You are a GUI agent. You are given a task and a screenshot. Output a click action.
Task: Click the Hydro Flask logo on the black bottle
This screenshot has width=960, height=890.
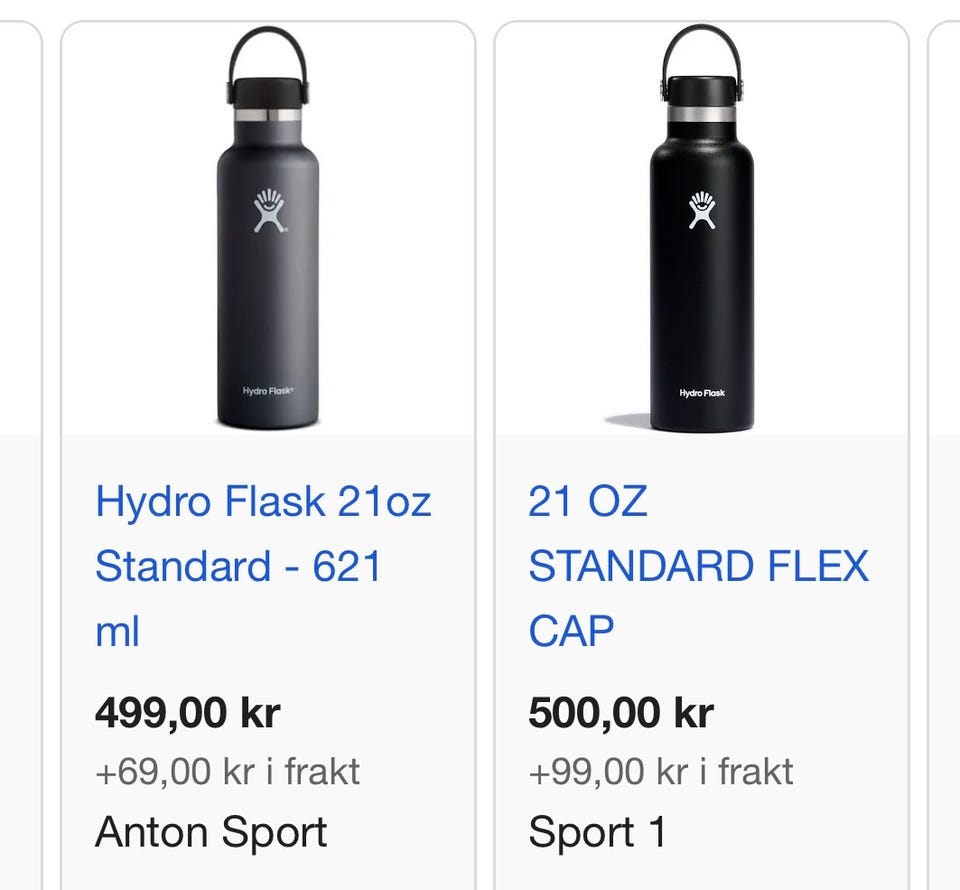coord(701,210)
